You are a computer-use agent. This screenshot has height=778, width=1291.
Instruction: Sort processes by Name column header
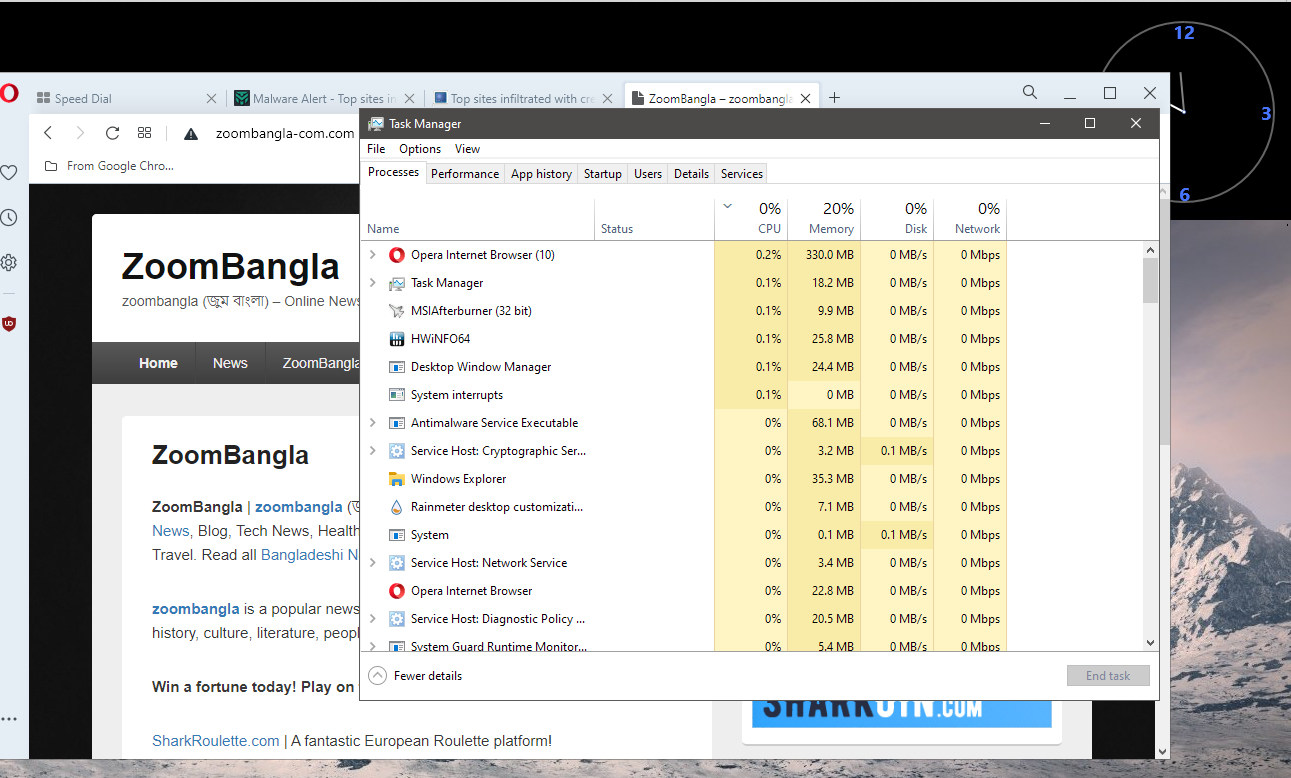(478, 219)
